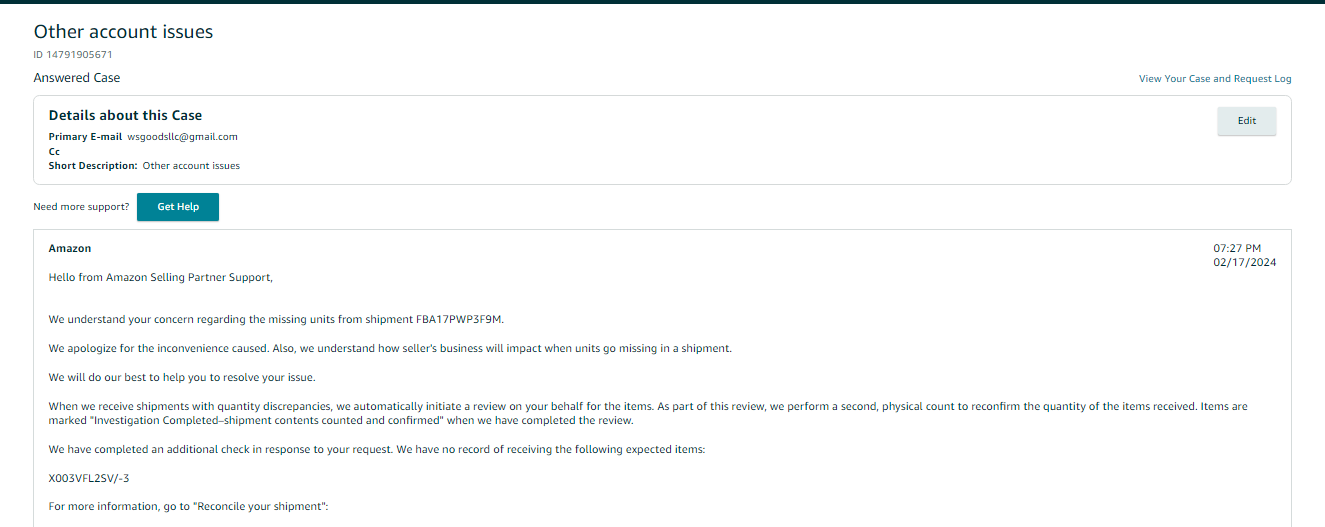Open View Your Case and Request Log
This screenshot has height=527, width=1325.
coord(1215,79)
